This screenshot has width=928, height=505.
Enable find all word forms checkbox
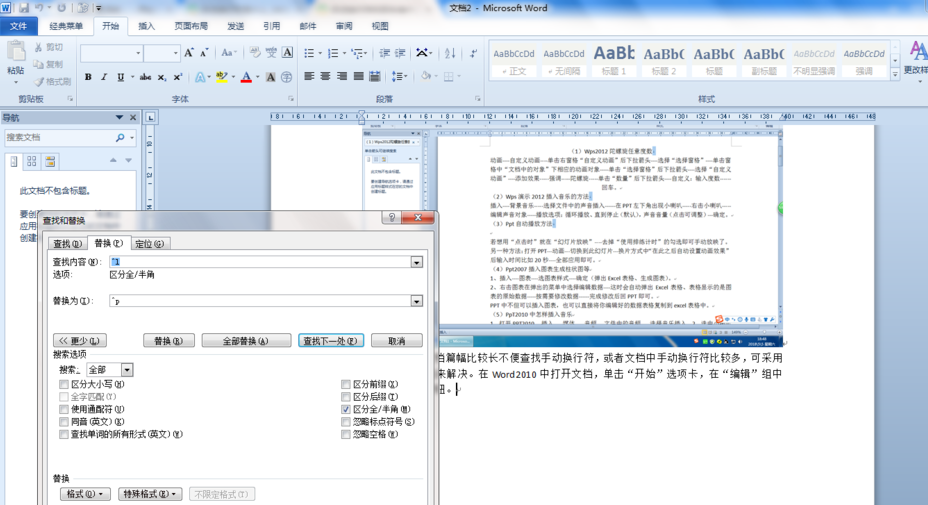(64, 434)
